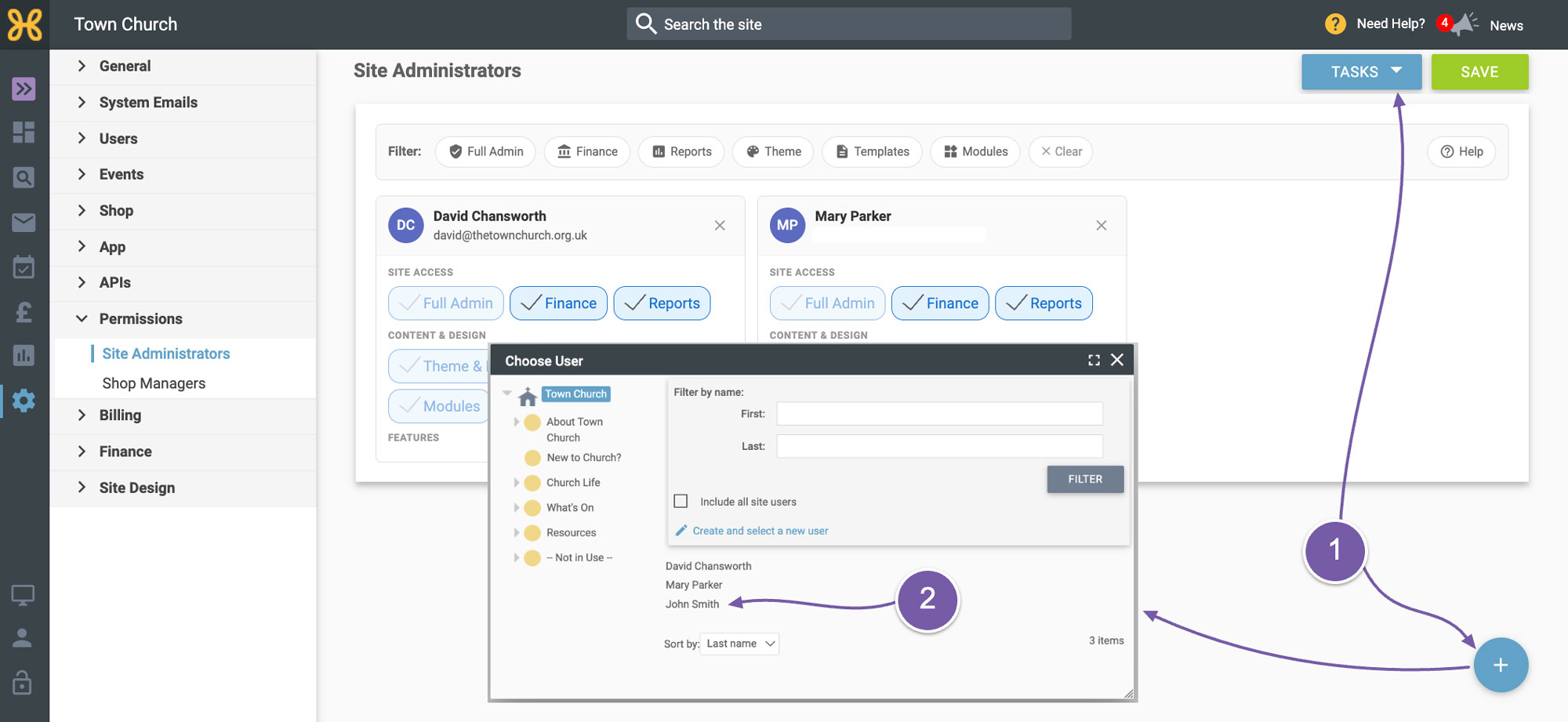
Task: Check Include all site users
Action: pyautogui.click(x=681, y=501)
